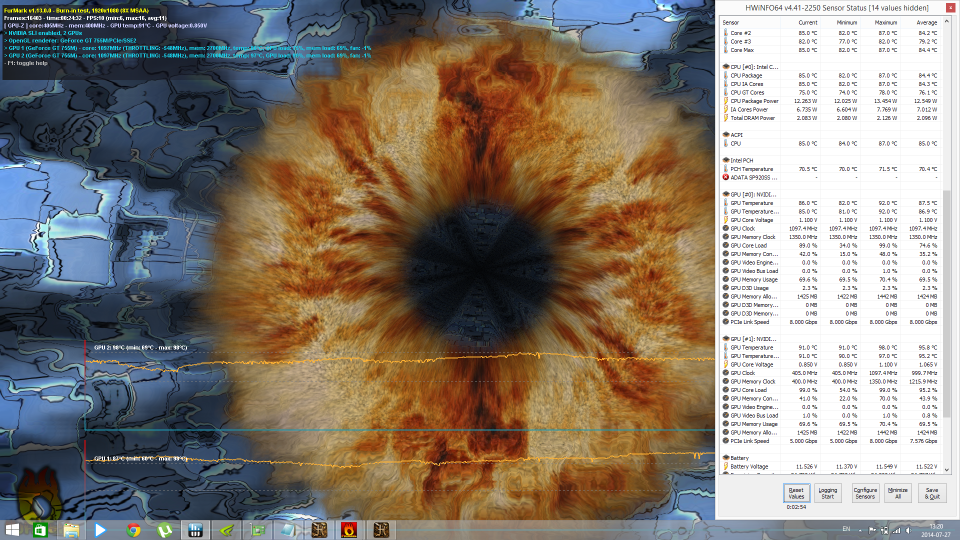
Task: Click the thermometer icon beside Core #2
Action: pyautogui.click(x=726, y=33)
